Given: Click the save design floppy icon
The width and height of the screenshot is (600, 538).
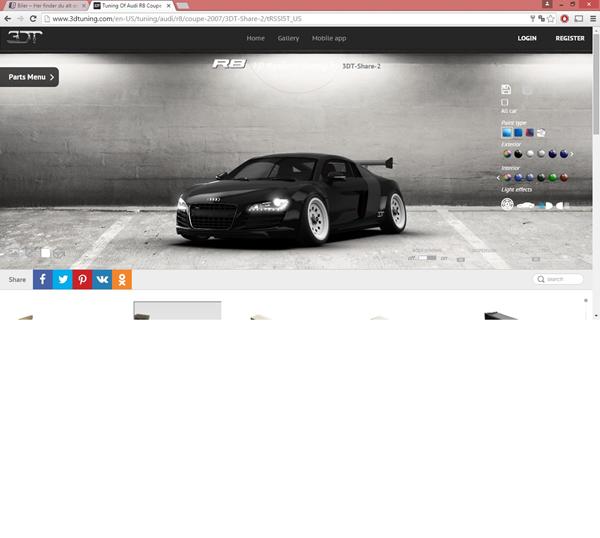Looking at the screenshot, I should pos(506,90).
